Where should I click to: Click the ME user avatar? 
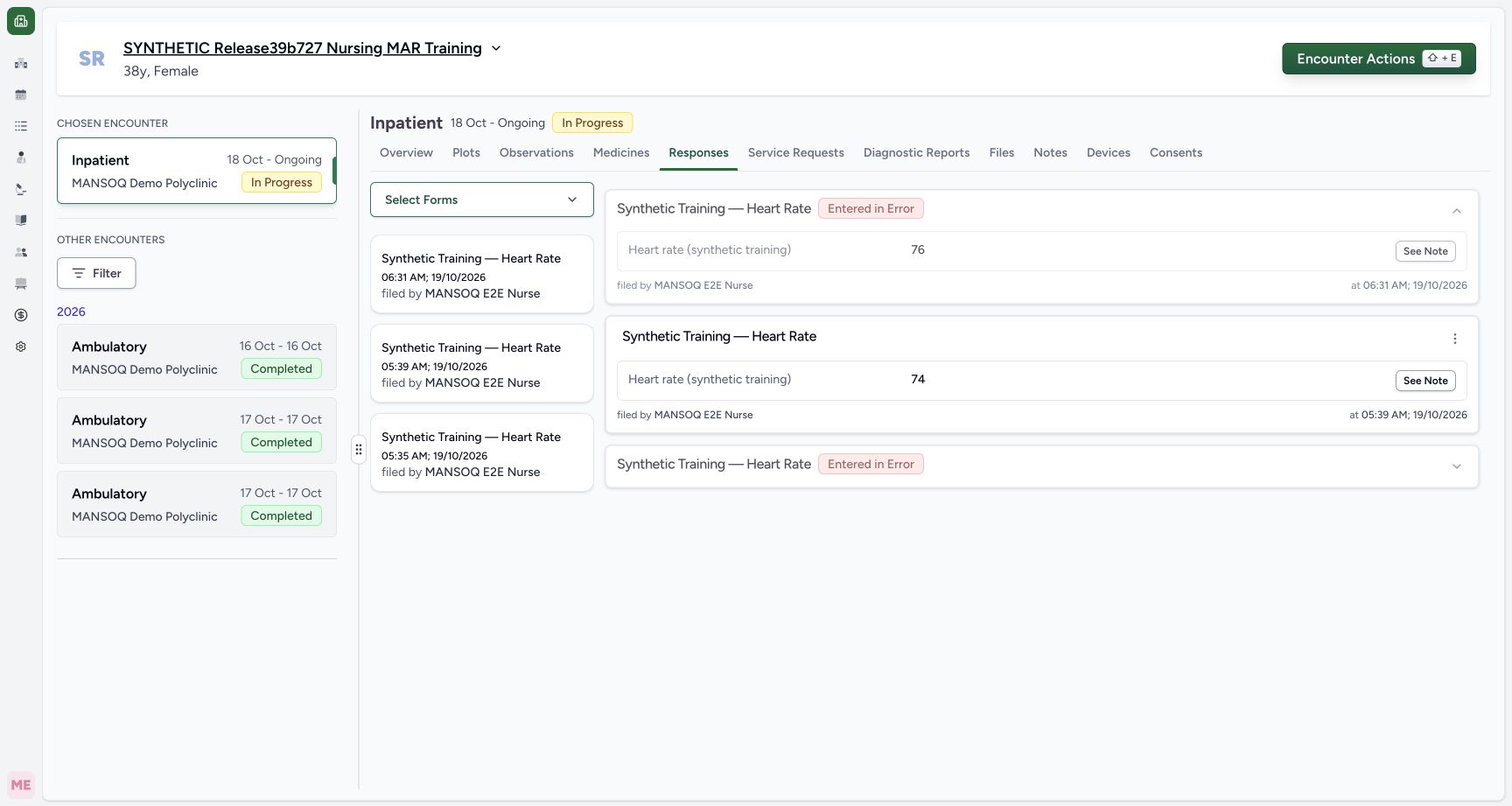[x=21, y=785]
